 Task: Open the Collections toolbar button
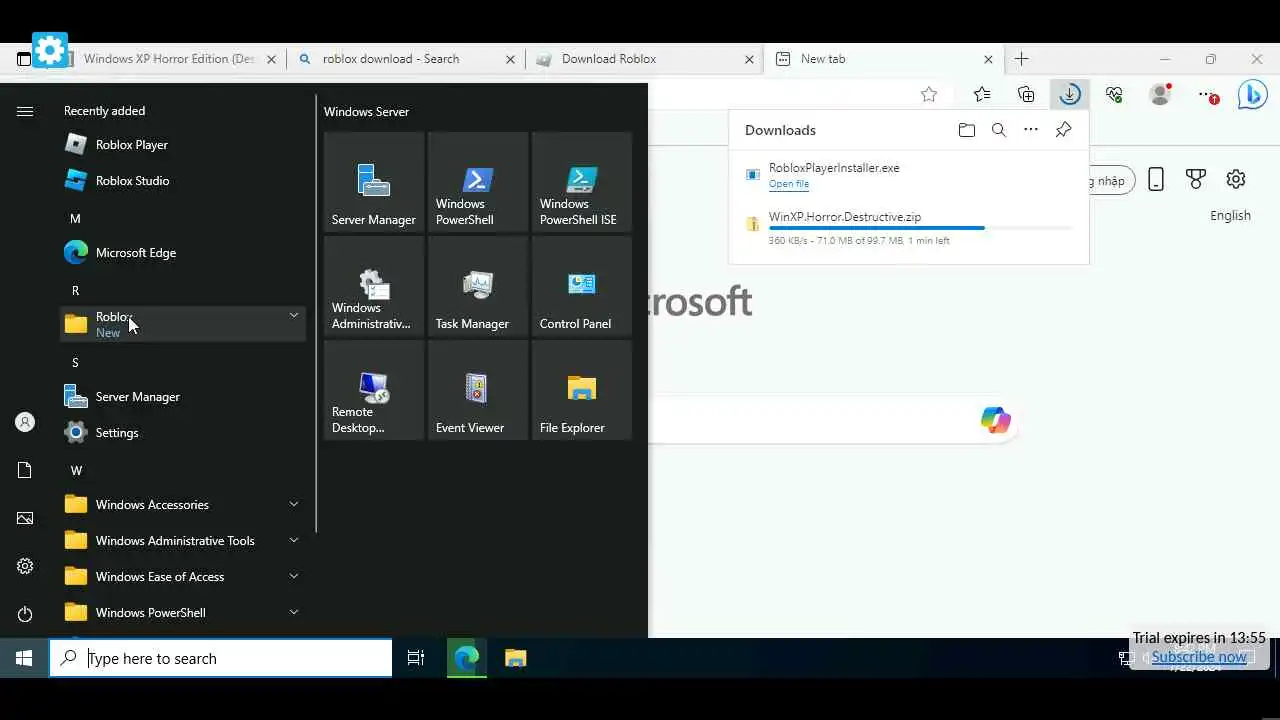tap(1026, 94)
